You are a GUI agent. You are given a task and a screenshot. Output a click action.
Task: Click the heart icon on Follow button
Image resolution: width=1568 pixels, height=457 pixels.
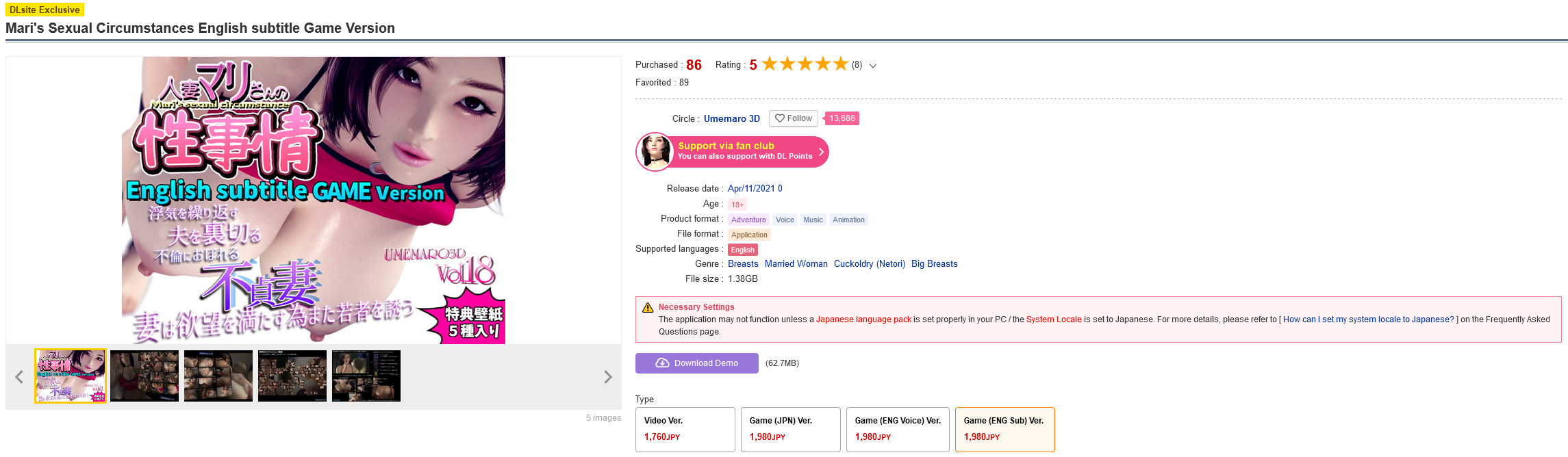tap(779, 118)
